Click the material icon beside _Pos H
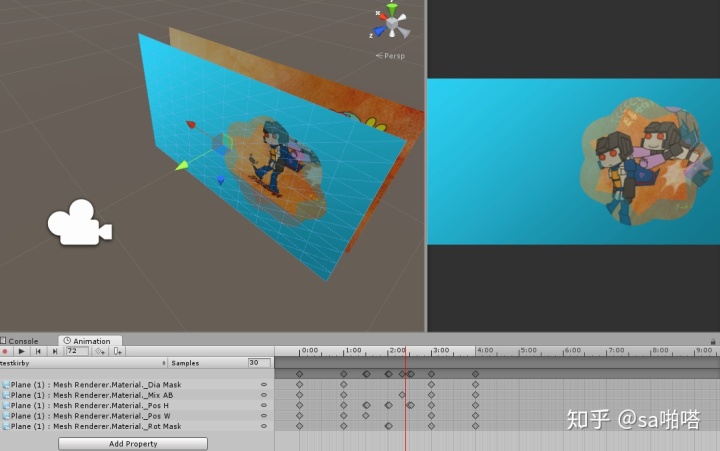This screenshot has height=451, width=720. (x=6, y=406)
